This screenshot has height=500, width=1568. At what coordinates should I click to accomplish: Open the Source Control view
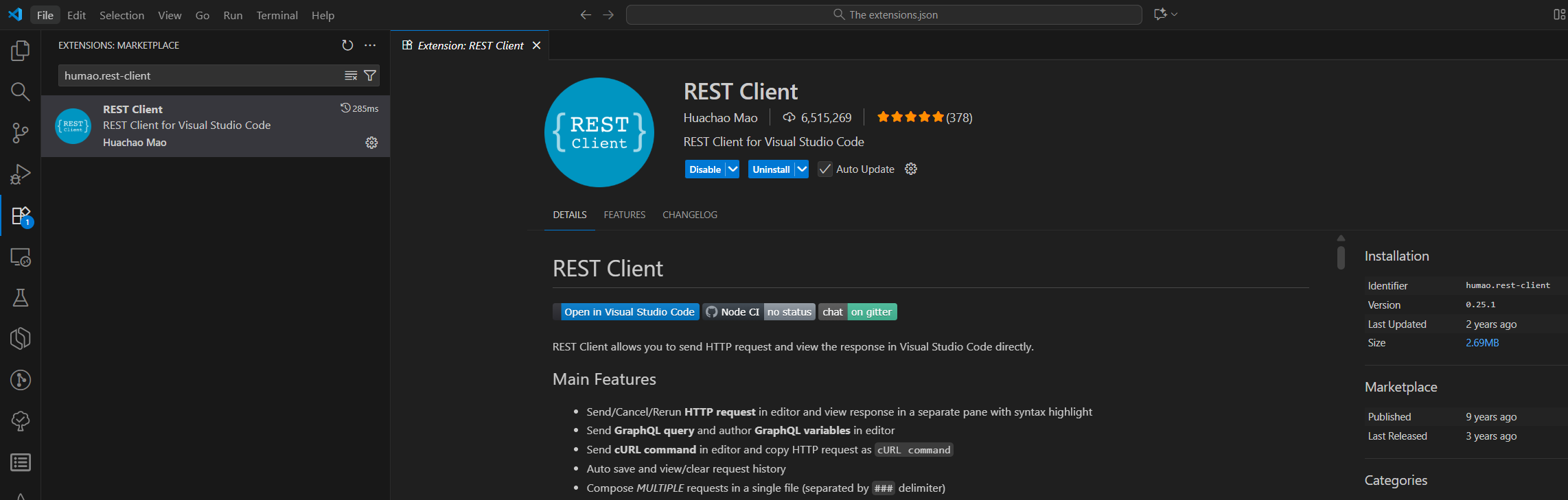point(21,133)
